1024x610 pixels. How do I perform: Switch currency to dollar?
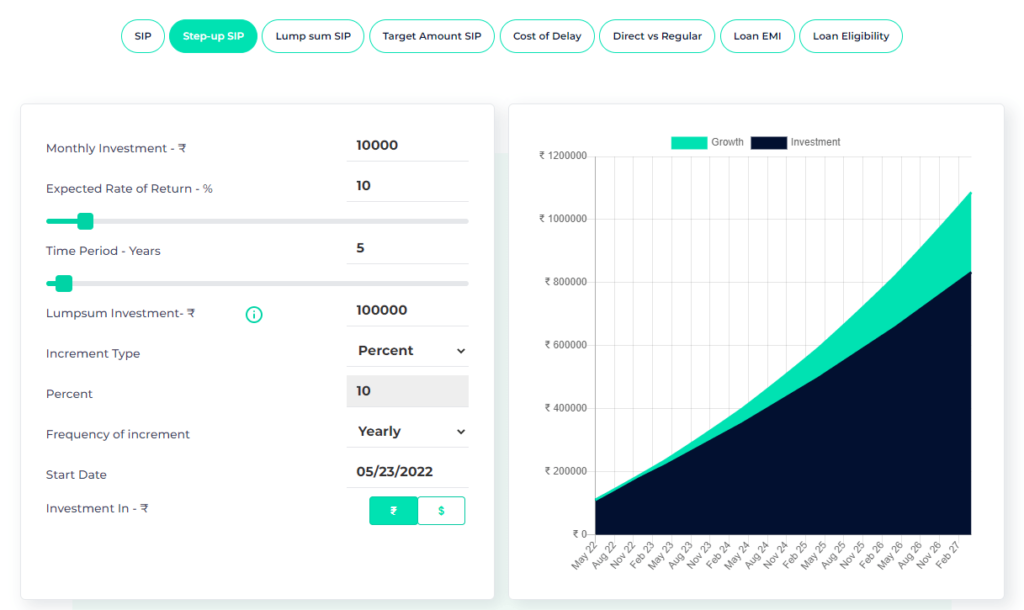coord(441,511)
